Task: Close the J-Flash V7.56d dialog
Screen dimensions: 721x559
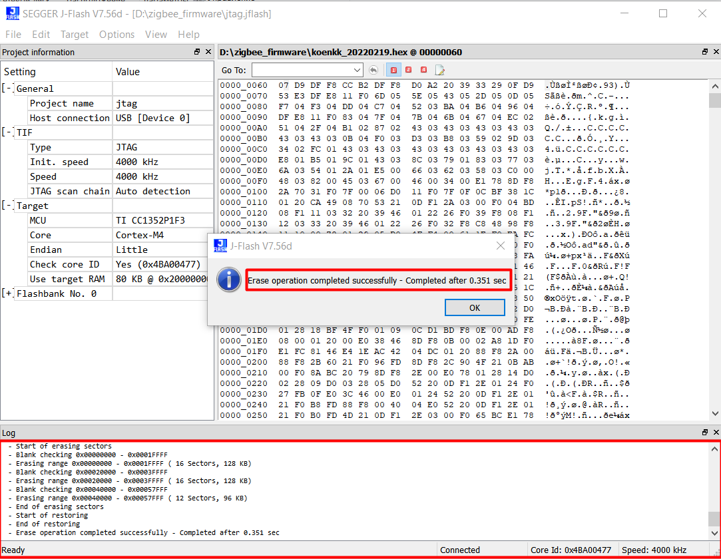Action: (501, 246)
